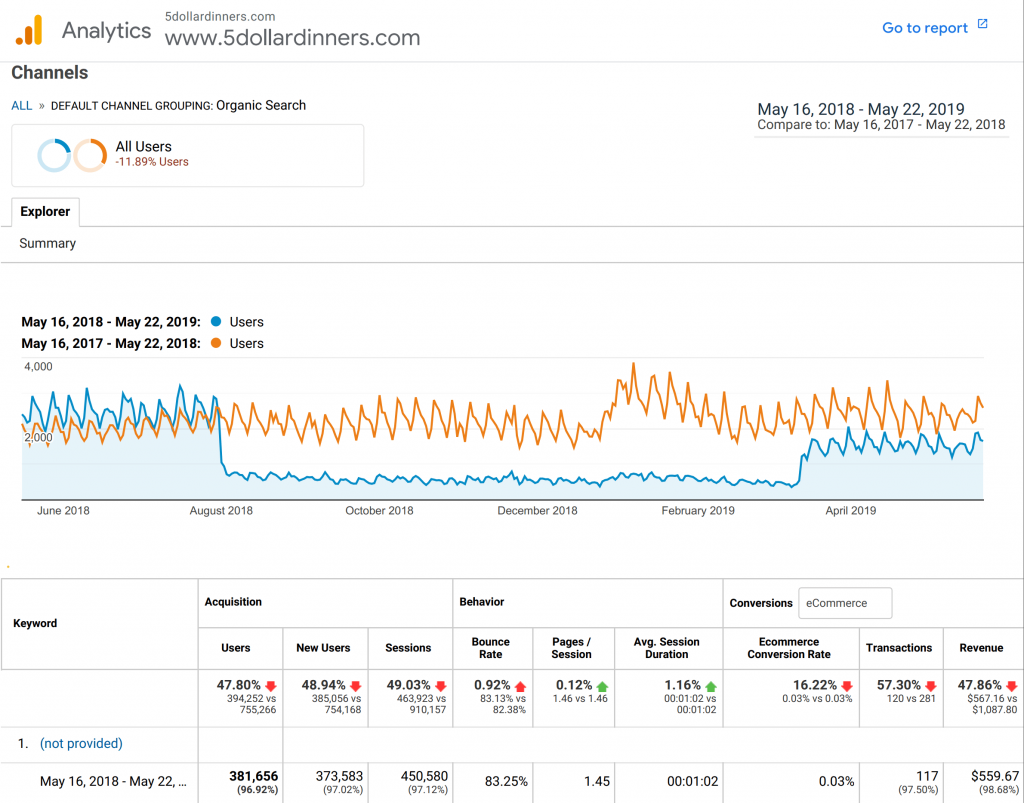Click the red down arrow beside 47.80% Users
Screen dimensions: 1024x803
coord(271,686)
